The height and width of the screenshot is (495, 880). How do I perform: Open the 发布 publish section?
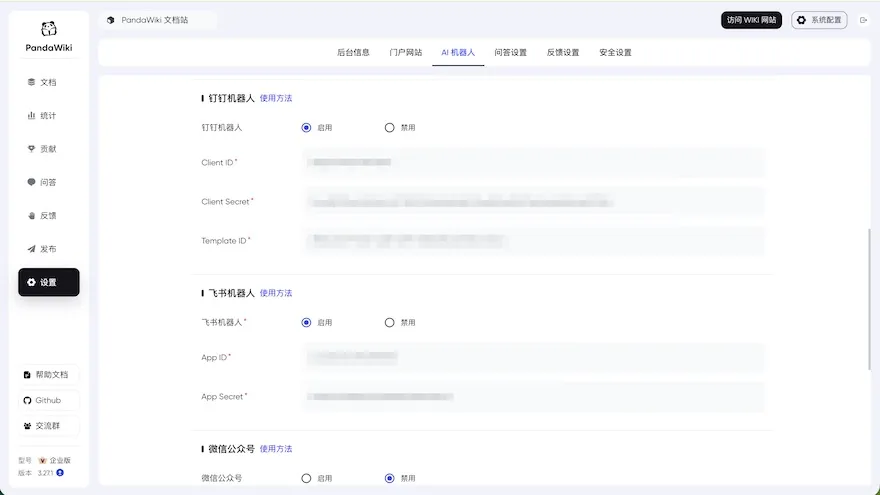[x=49, y=249]
